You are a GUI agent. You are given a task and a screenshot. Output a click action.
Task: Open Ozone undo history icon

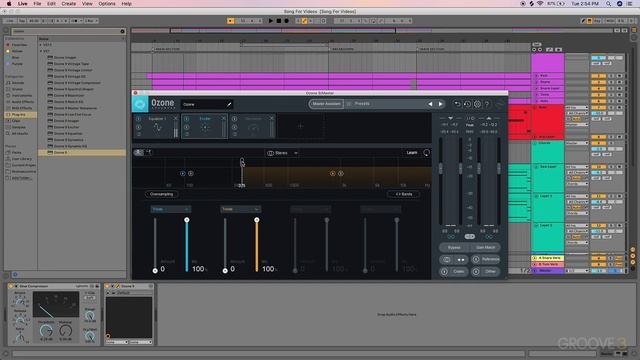coord(467,104)
